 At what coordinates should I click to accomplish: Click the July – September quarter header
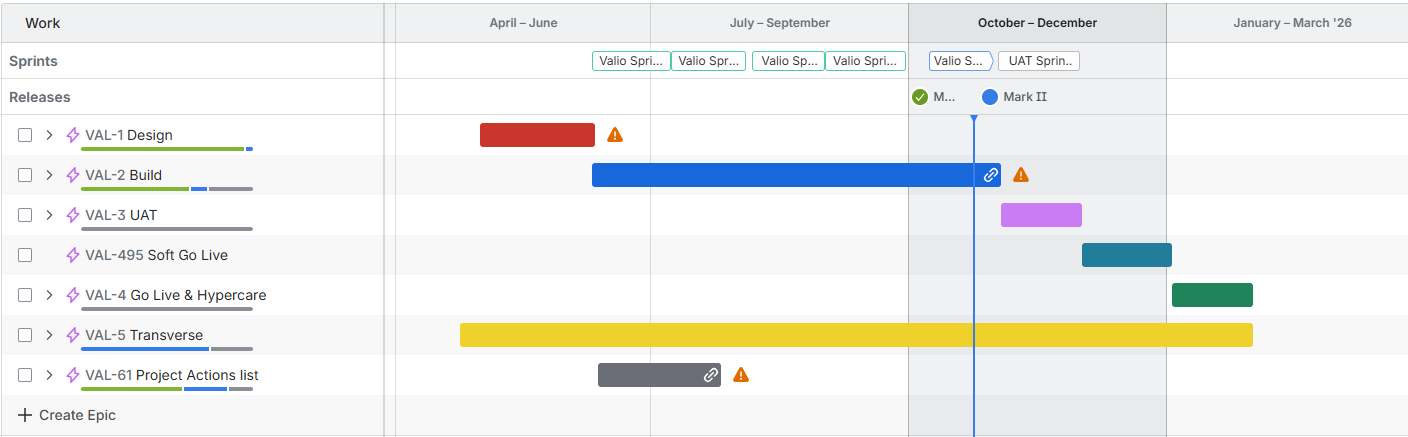(x=779, y=23)
